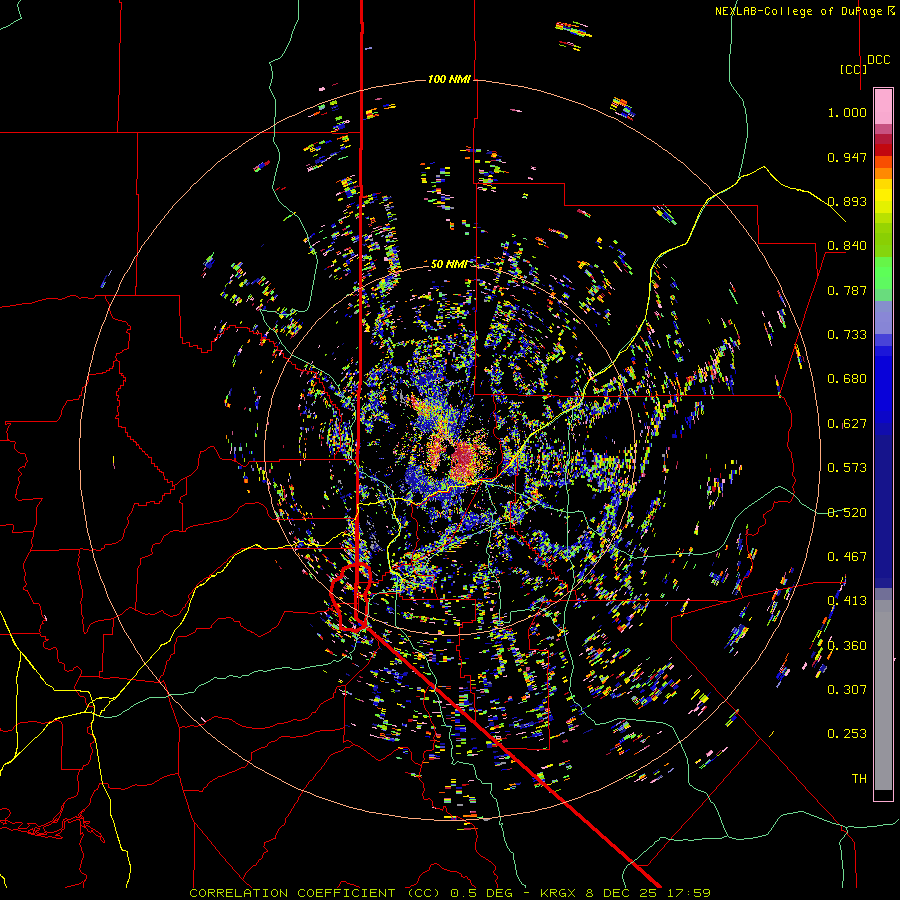Click the bright green segment of the color bar

point(883,273)
